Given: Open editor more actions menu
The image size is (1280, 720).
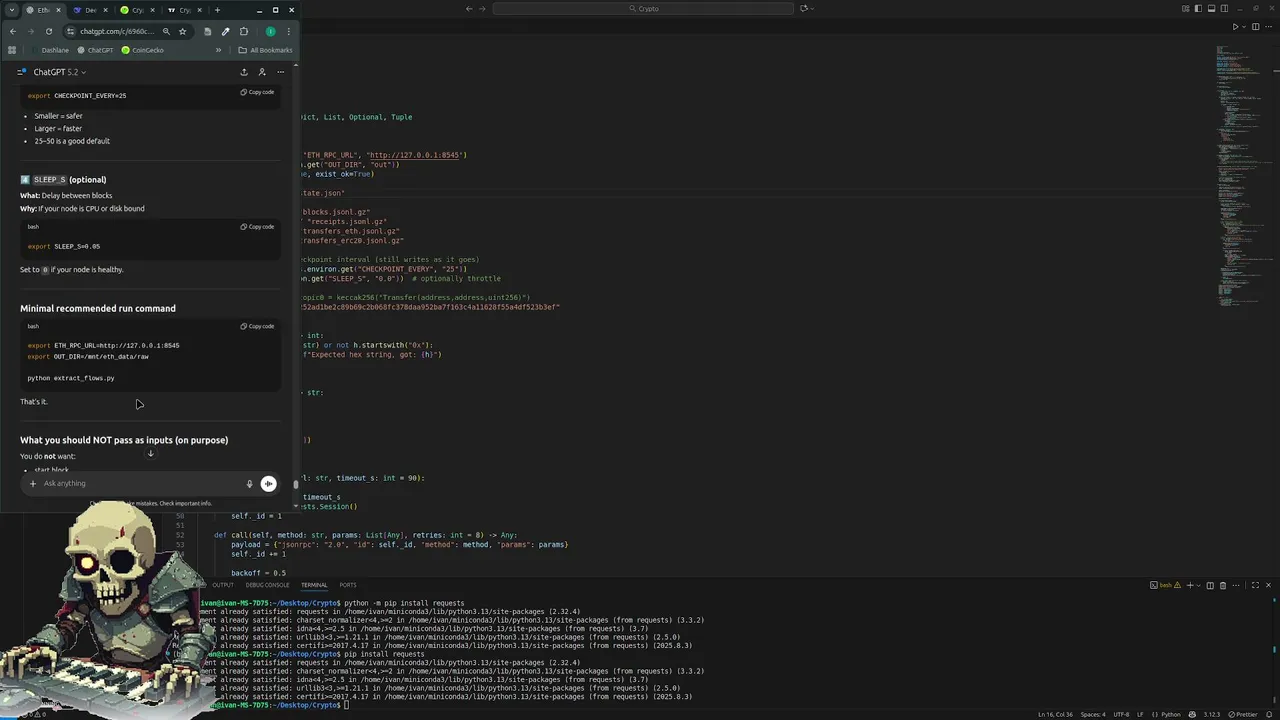Looking at the screenshot, I should tap(1268, 27).
